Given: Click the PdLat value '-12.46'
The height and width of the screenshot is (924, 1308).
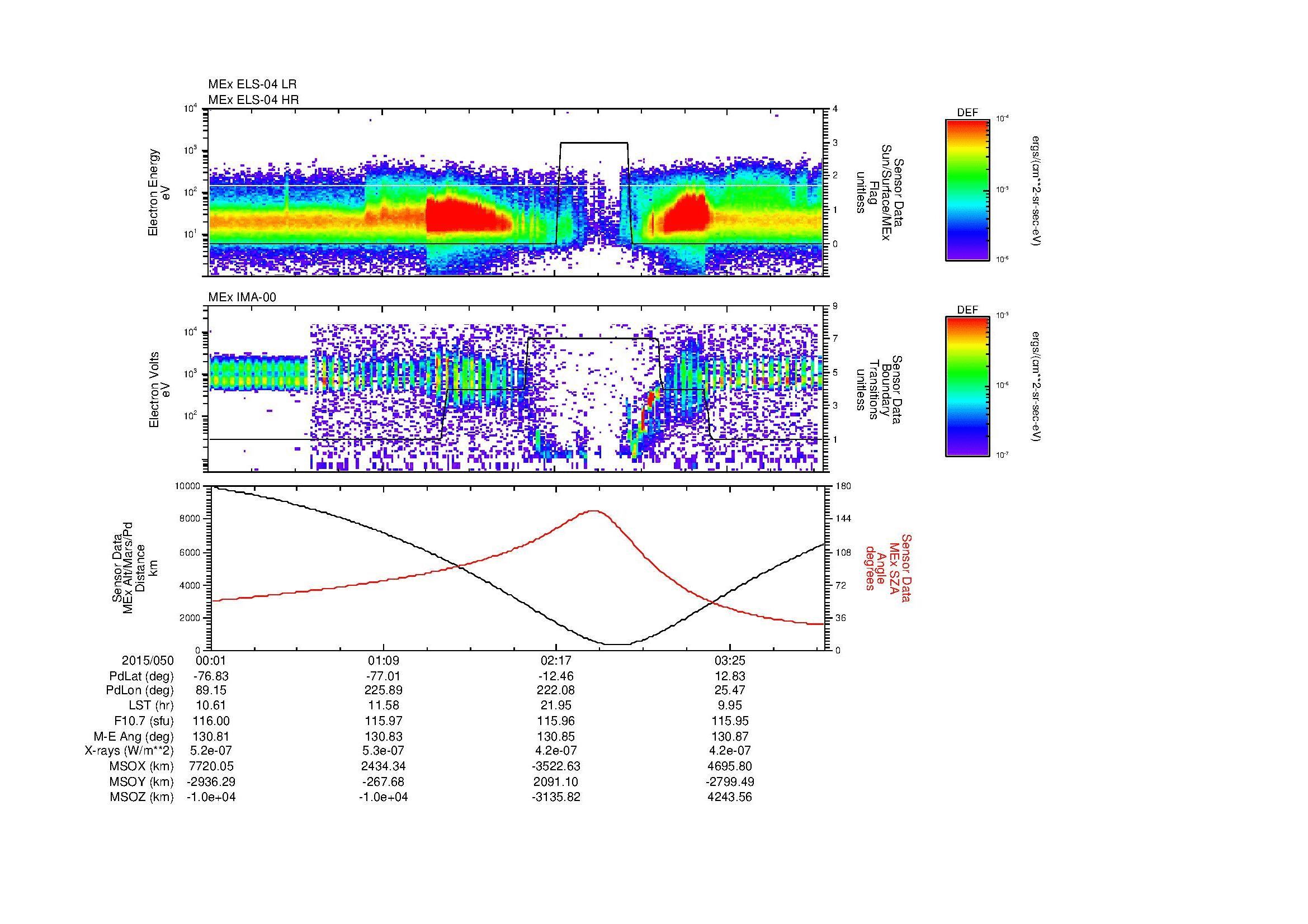Looking at the screenshot, I should click(556, 676).
